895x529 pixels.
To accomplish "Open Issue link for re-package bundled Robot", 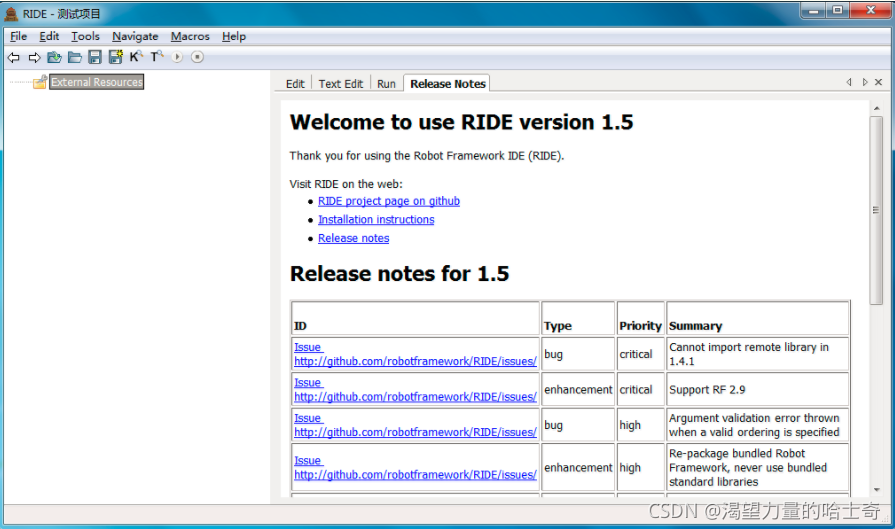I will [415, 467].
